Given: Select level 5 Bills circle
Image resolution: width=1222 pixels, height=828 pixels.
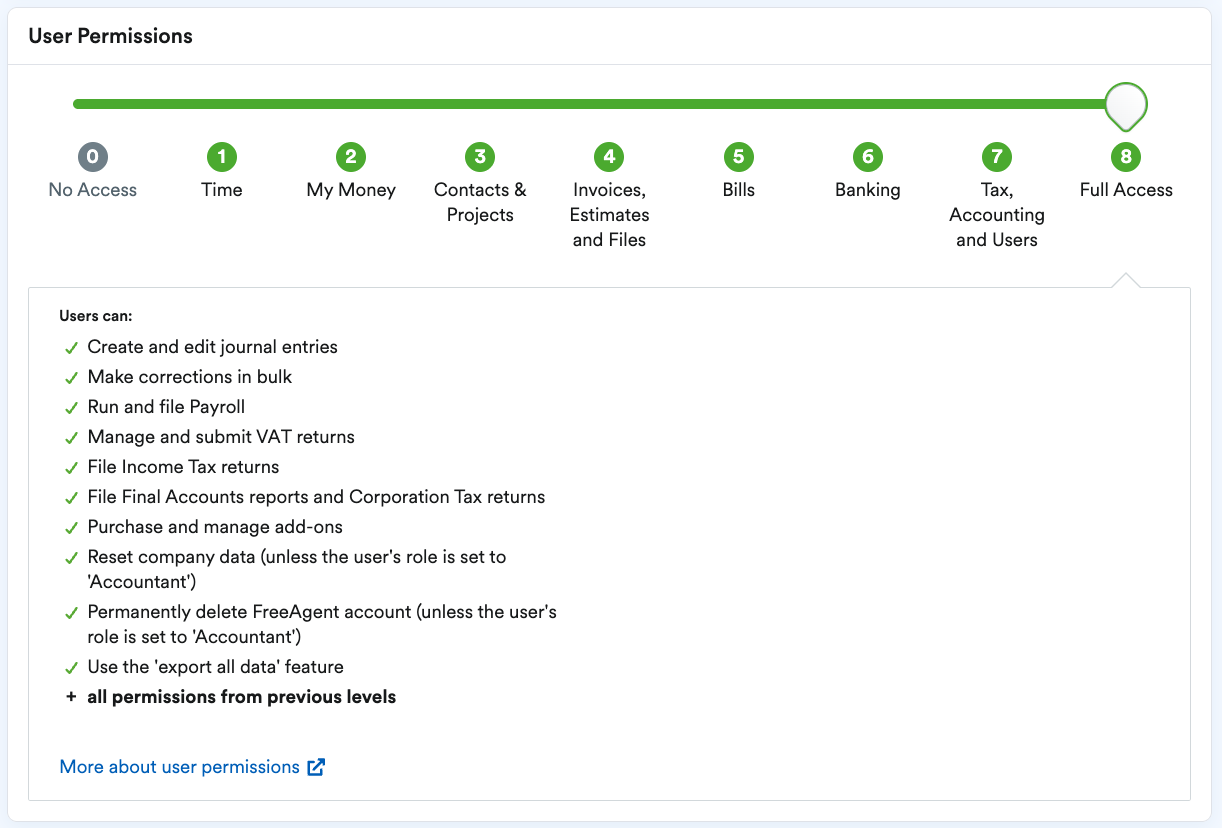Looking at the screenshot, I should tap(738, 157).
